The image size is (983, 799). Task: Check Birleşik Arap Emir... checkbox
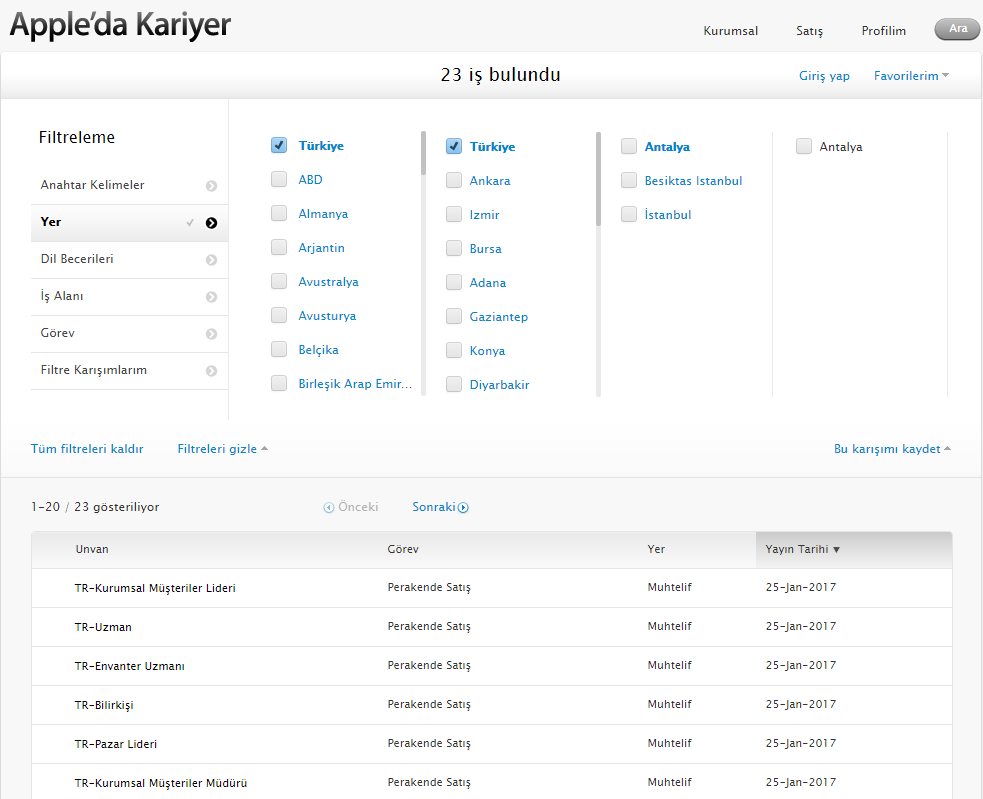[x=279, y=383]
